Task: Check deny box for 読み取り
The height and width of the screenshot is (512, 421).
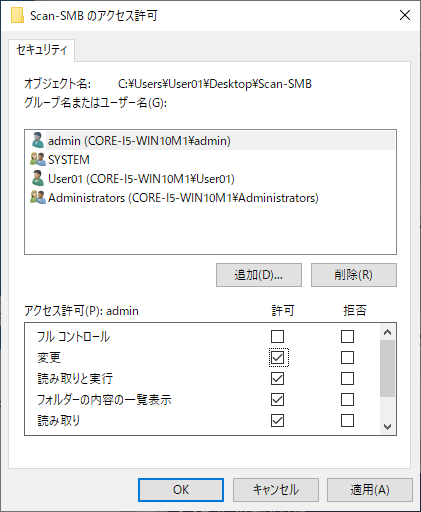Action: [347, 420]
